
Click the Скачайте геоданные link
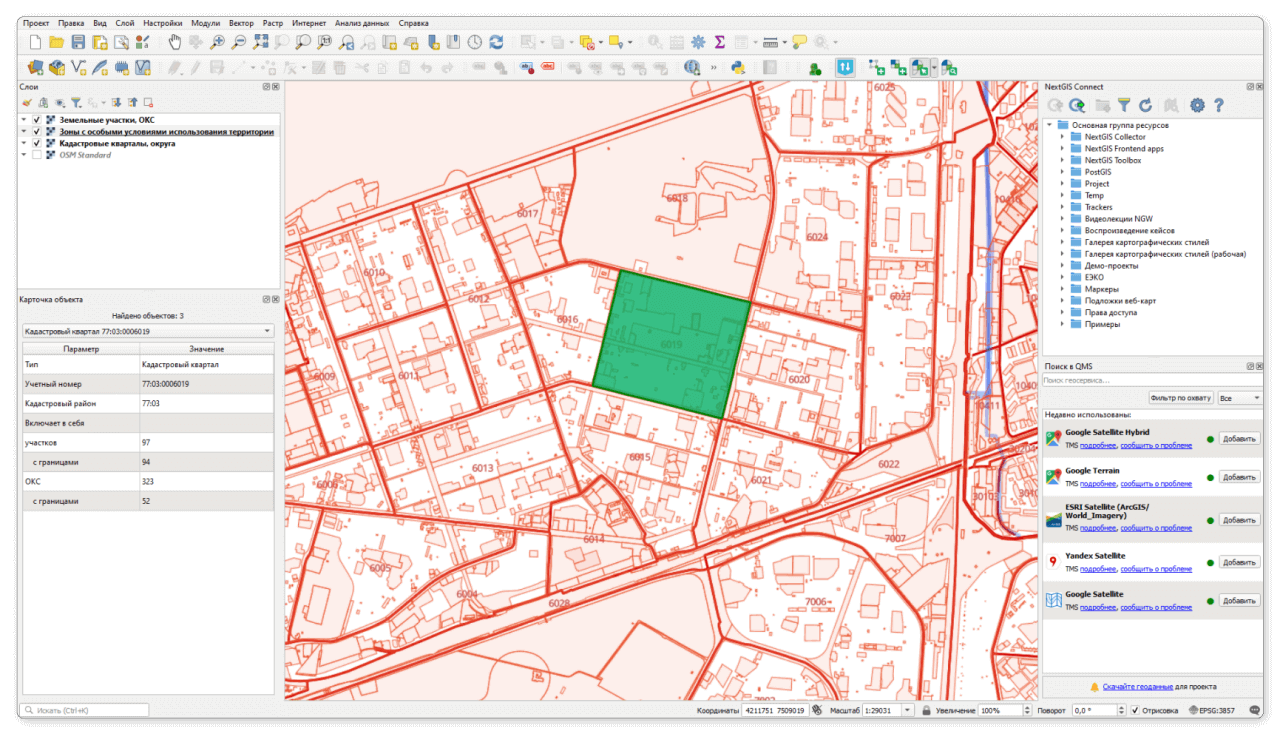click(x=1138, y=687)
